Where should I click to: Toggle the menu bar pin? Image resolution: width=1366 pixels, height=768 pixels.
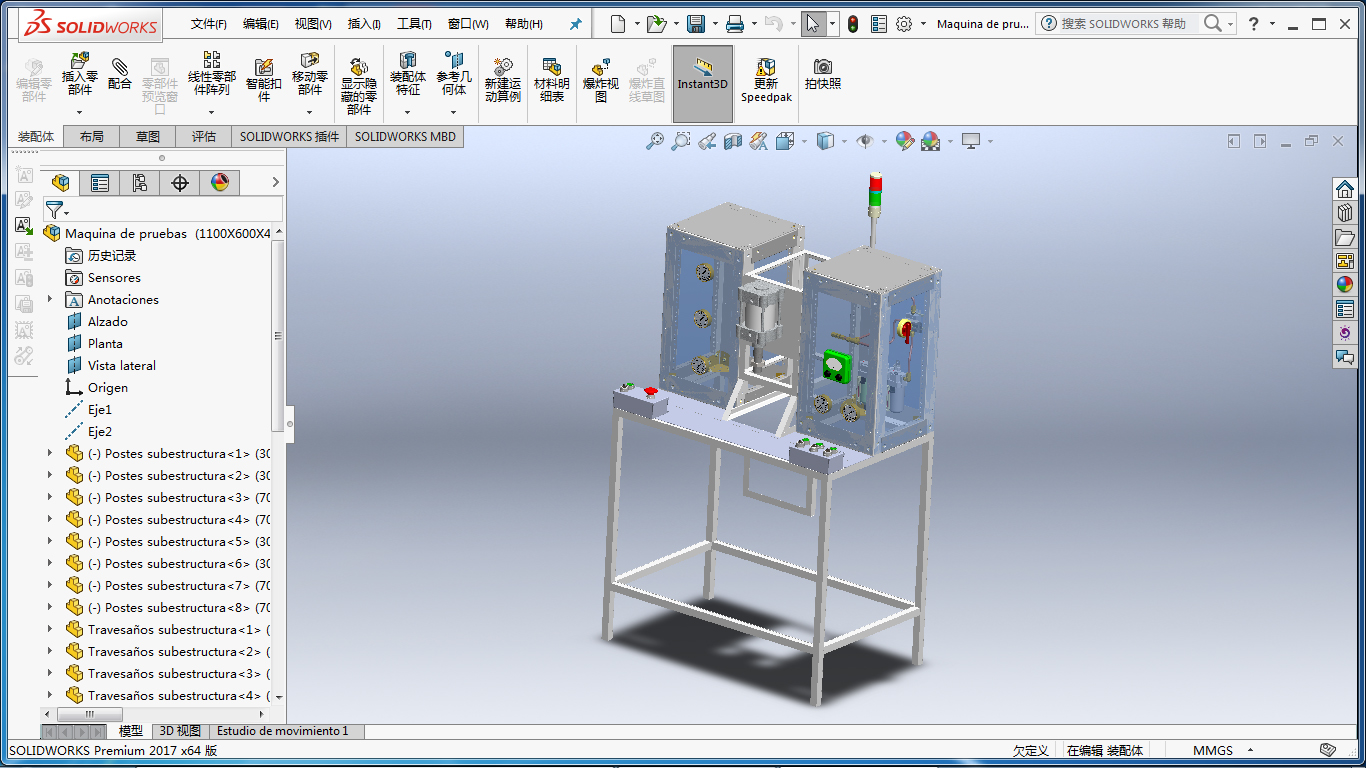tap(575, 24)
